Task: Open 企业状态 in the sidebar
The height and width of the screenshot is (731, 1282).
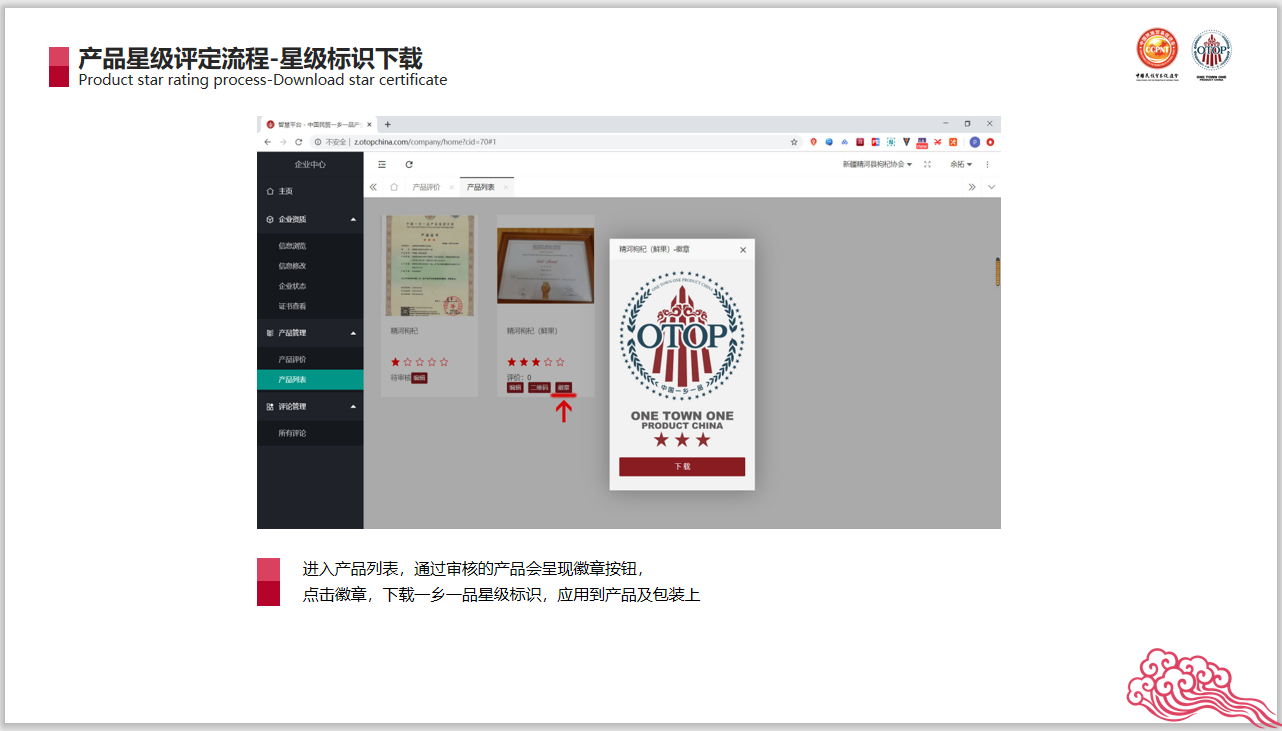Action: point(310,286)
